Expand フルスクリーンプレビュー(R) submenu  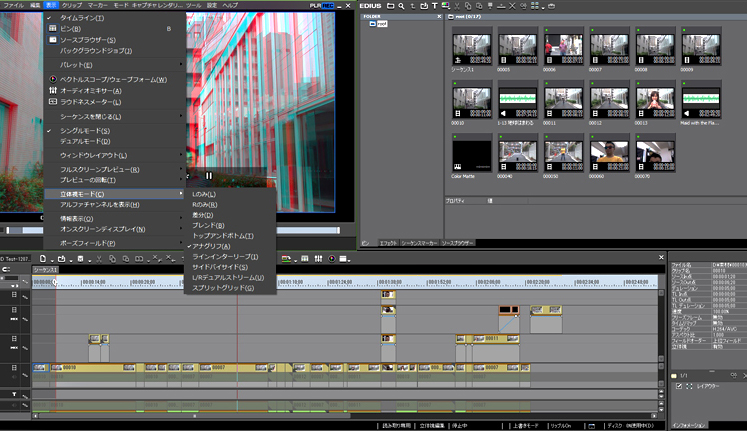114,170
